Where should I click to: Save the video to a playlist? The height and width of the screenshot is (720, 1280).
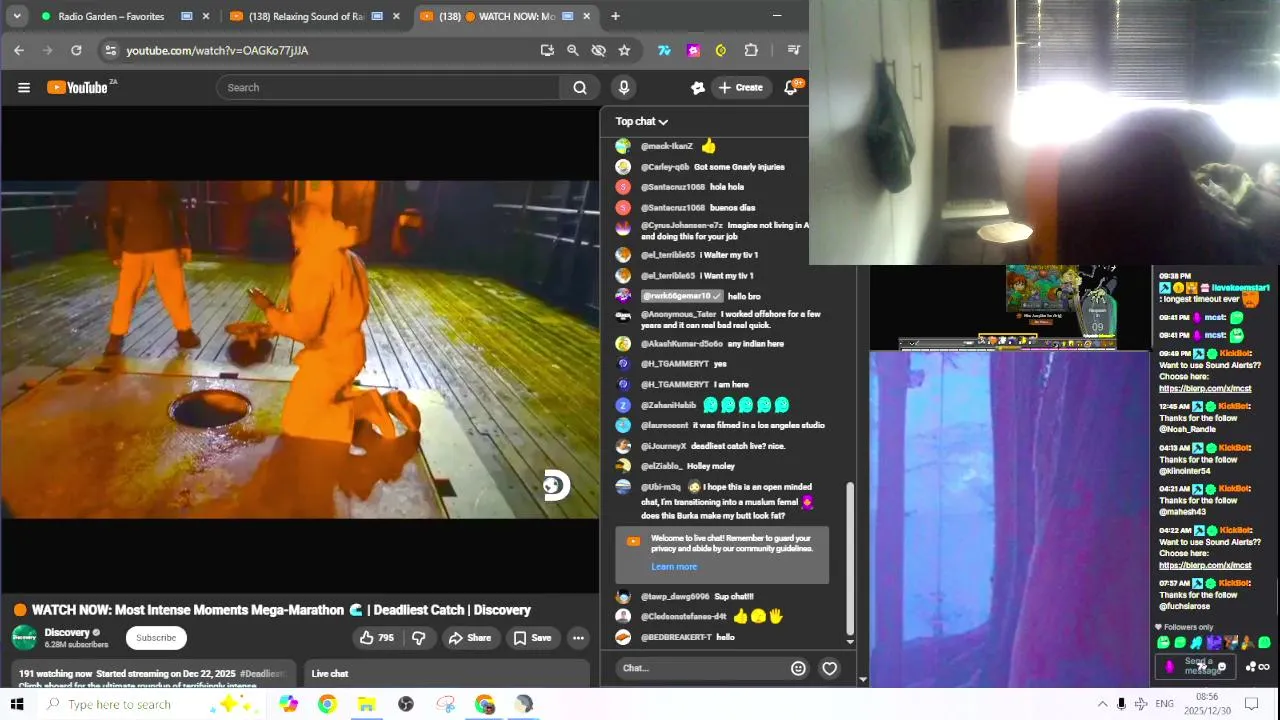pos(532,638)
